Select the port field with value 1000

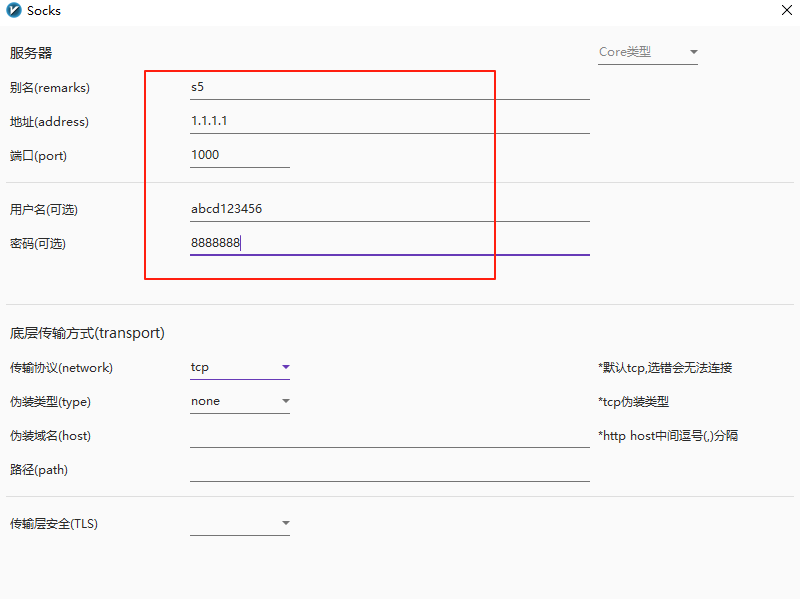tap(239, 156)
